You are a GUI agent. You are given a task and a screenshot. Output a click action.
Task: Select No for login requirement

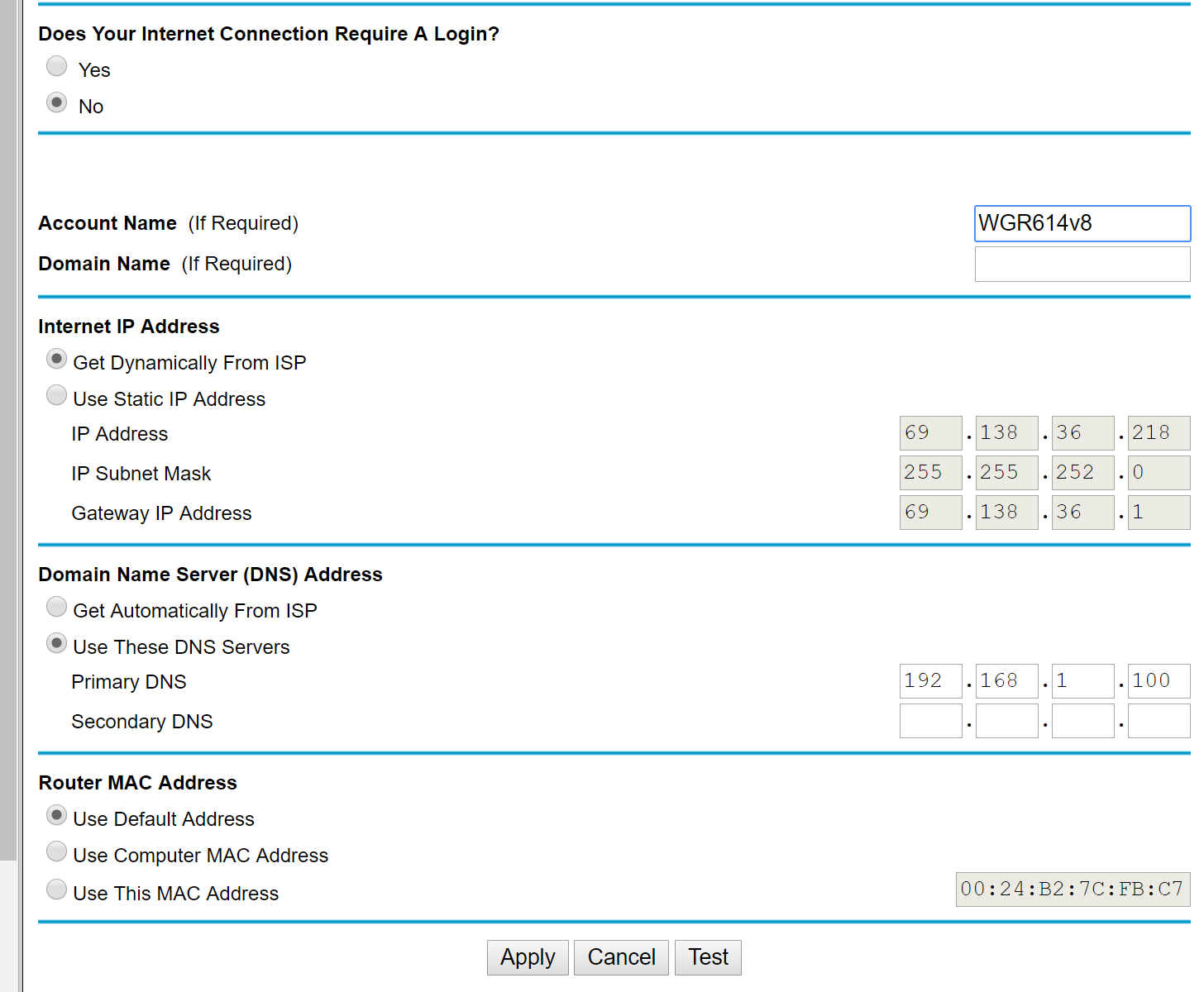(56, 103)
